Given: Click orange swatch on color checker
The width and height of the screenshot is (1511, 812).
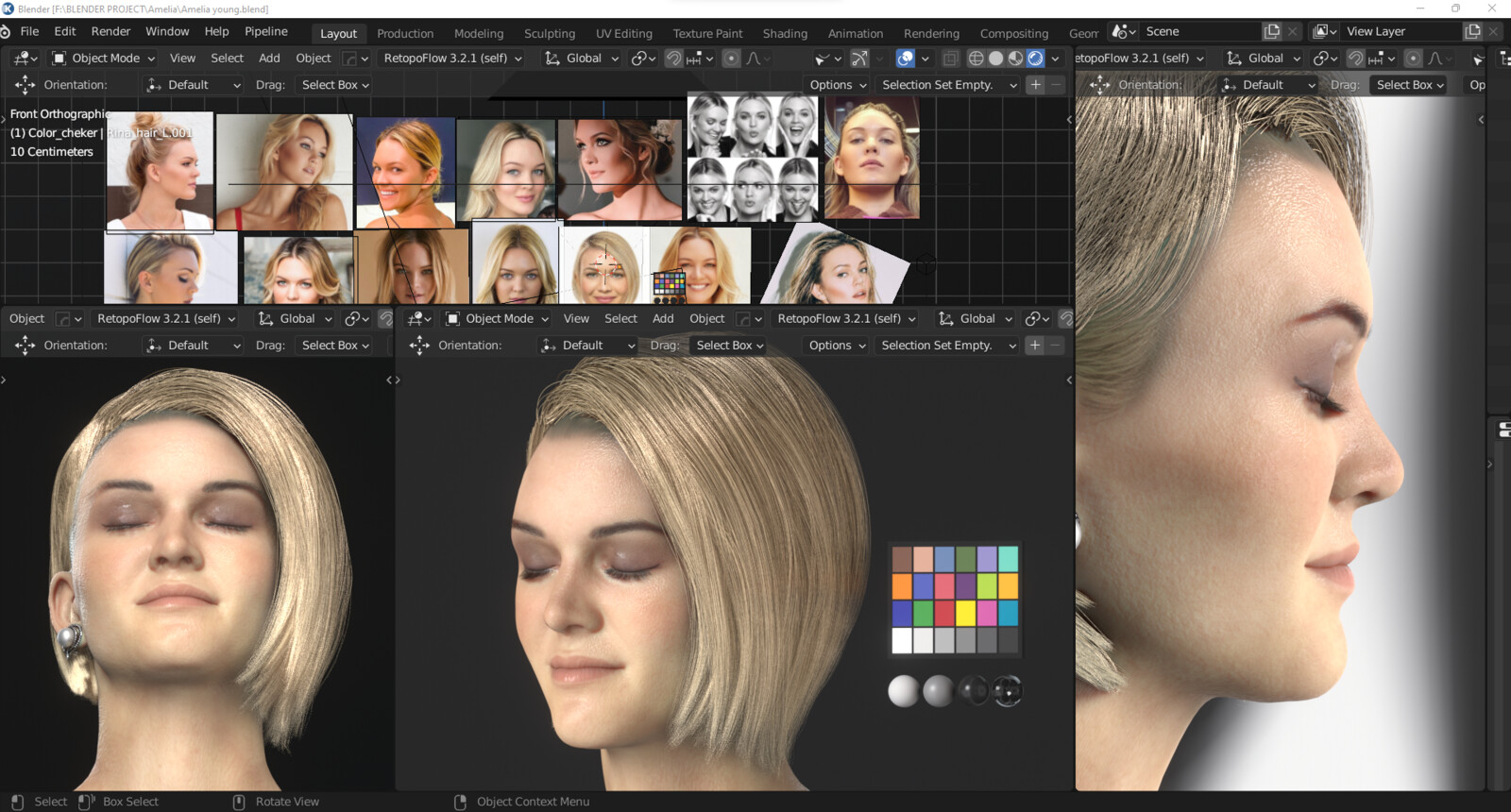Looking at the screenshot, I should tap(902, 586).
